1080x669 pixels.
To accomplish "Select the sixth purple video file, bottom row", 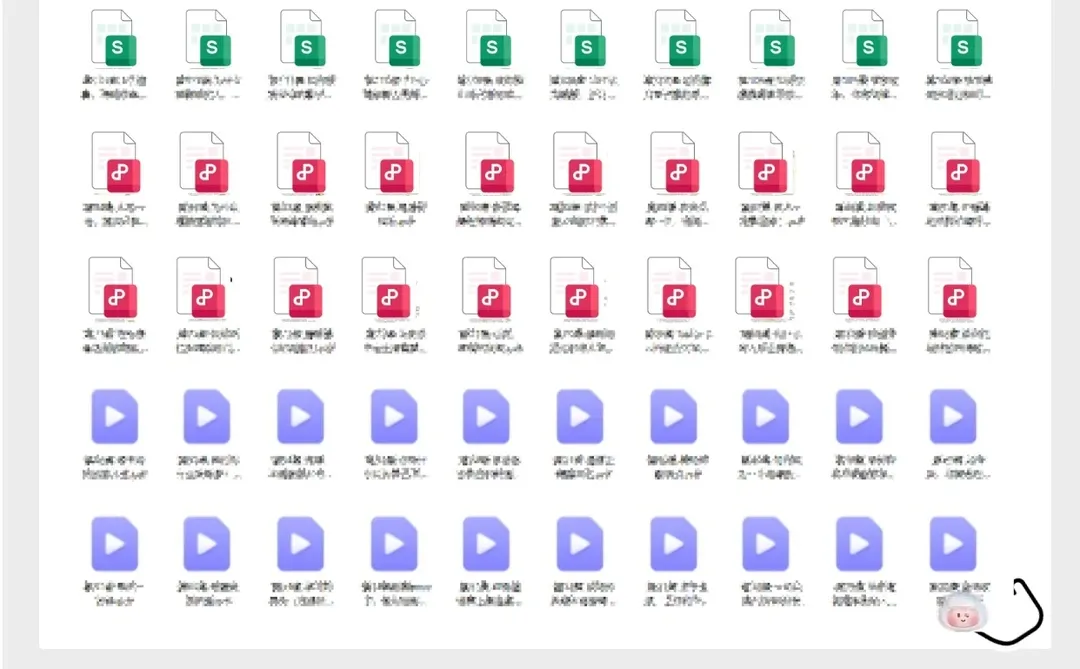I will pos(580,544).
